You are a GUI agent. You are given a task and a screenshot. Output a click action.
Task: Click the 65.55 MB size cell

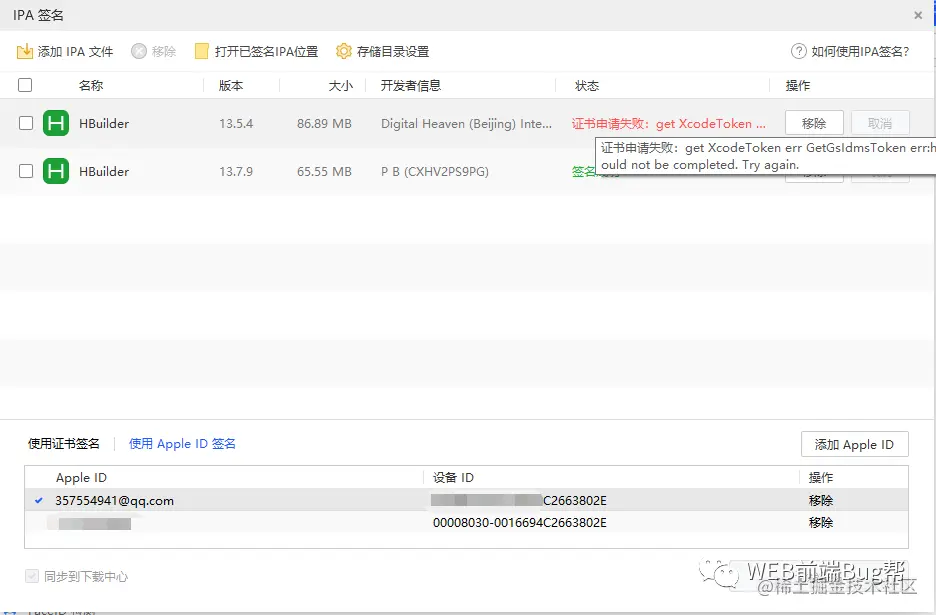(324, 171)
